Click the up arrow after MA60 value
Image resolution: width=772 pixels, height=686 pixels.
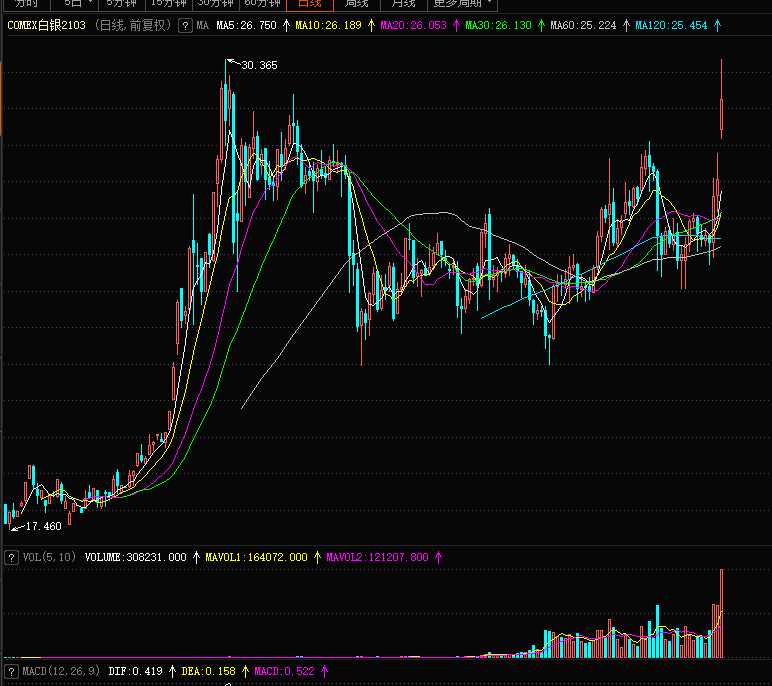[x=626, y=26]
